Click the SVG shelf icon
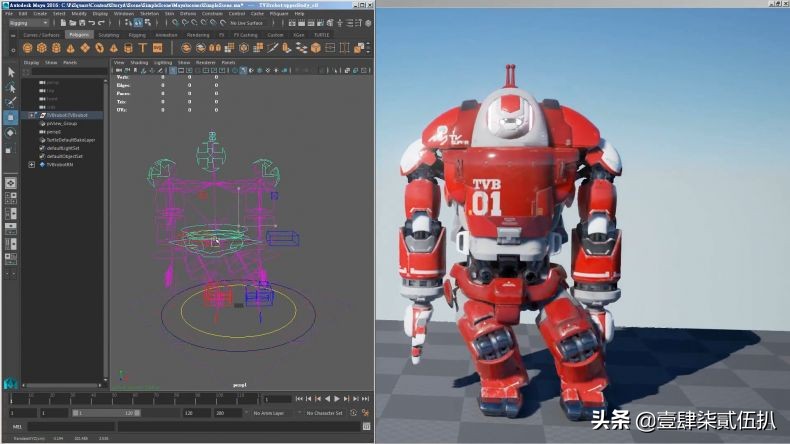Image resolution: width=790 pixels, height=444 pixels. (x=158, y=47)
